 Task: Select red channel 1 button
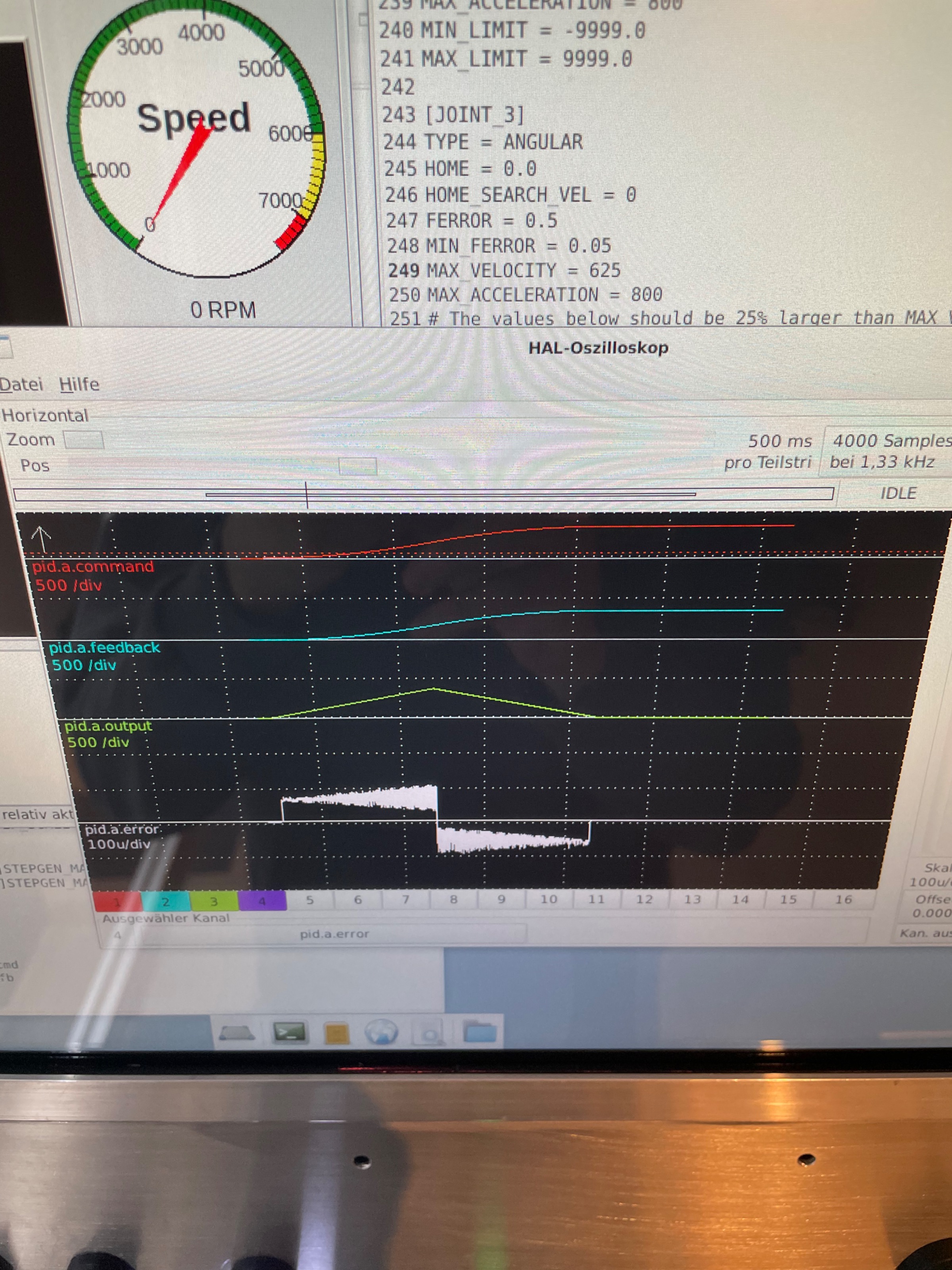click(117, 901)
